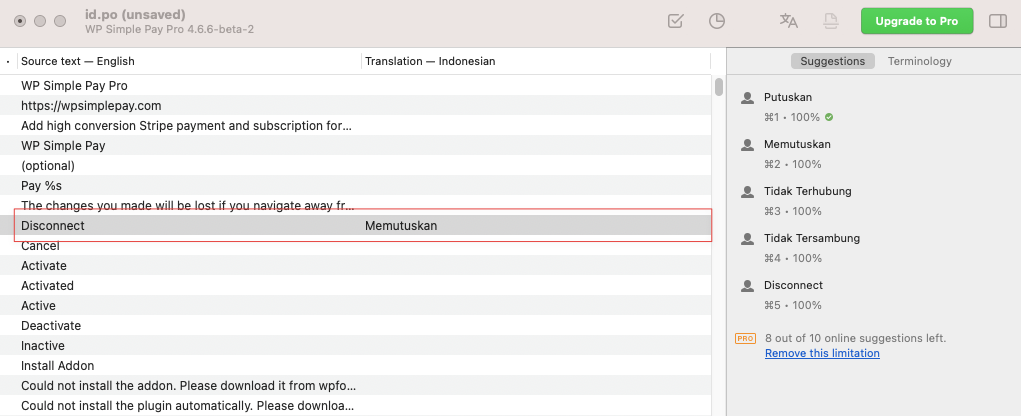Click the 'id.po (unsaved)' window title
The width and height of the screenshot is (1021, 416).
coord(135,14)
